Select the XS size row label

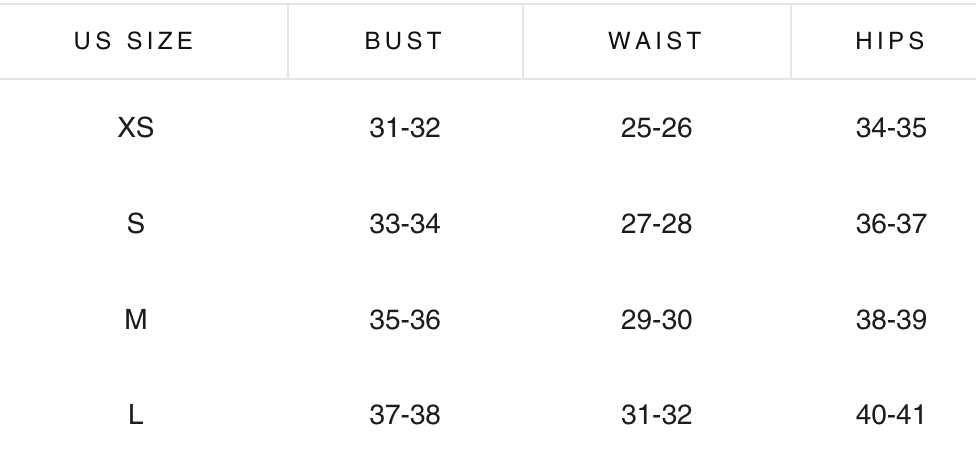(136, 128)
